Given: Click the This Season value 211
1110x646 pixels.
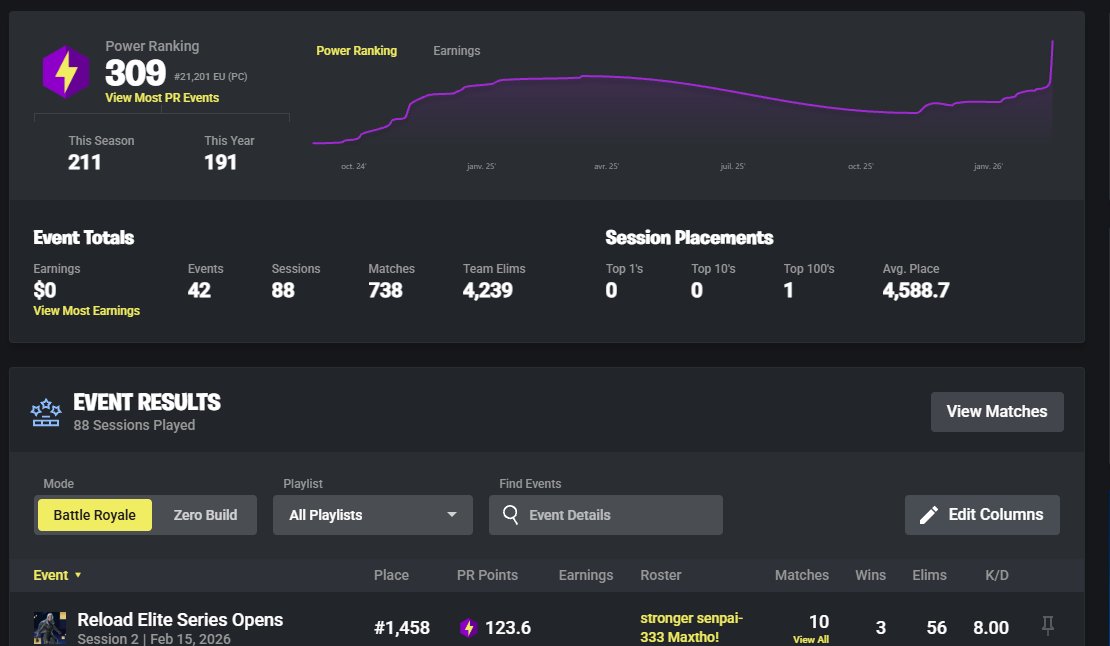Looking at the screenshot, I should [x=84, y=163].
